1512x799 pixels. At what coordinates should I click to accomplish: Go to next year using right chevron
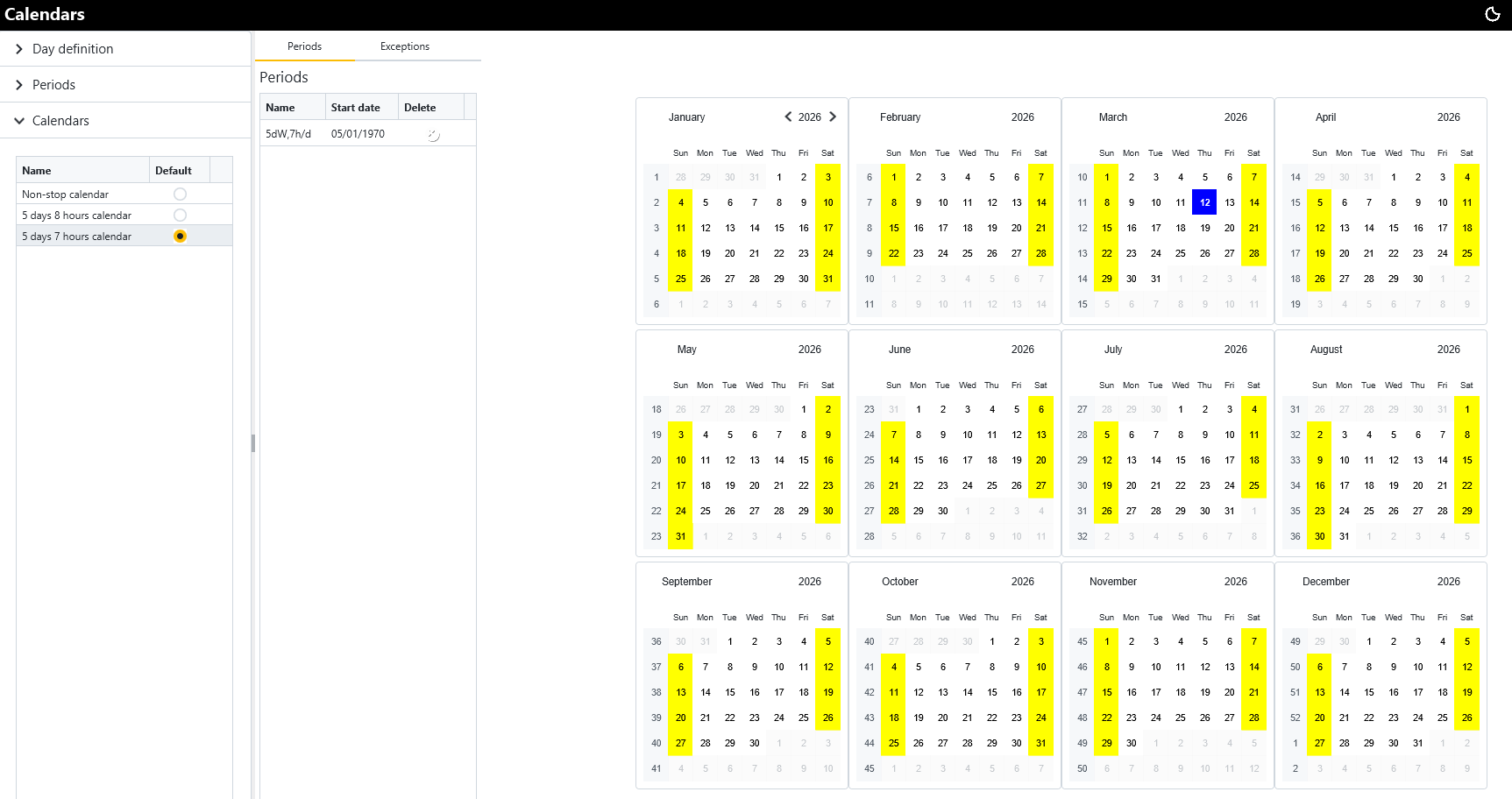pos(833,117)
